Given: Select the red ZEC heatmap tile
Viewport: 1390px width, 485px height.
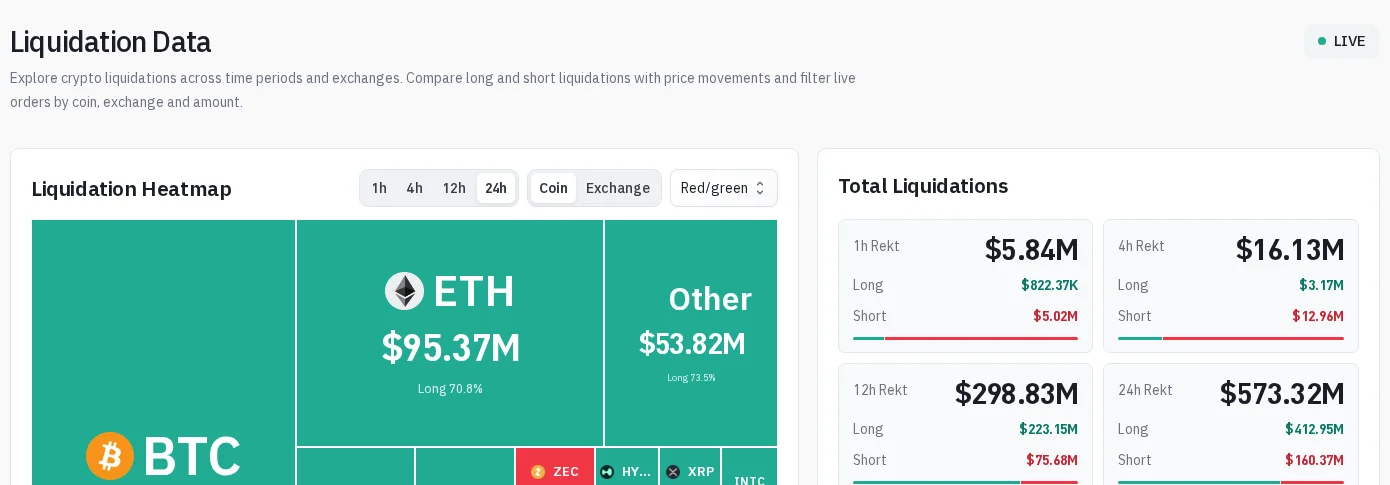Looking at the screenshot, I should (555, 467).
